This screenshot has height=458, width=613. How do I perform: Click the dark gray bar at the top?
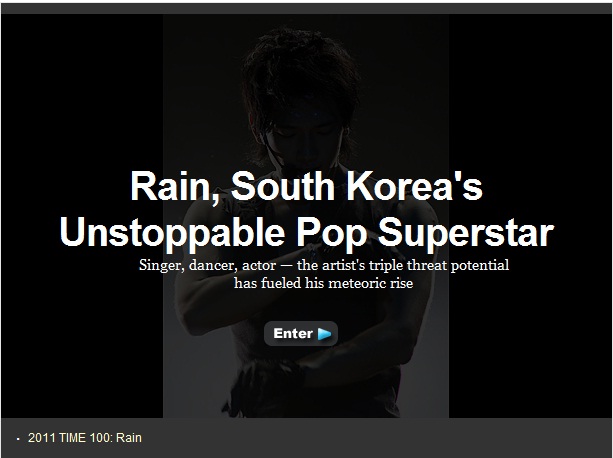tap(306, 9)
